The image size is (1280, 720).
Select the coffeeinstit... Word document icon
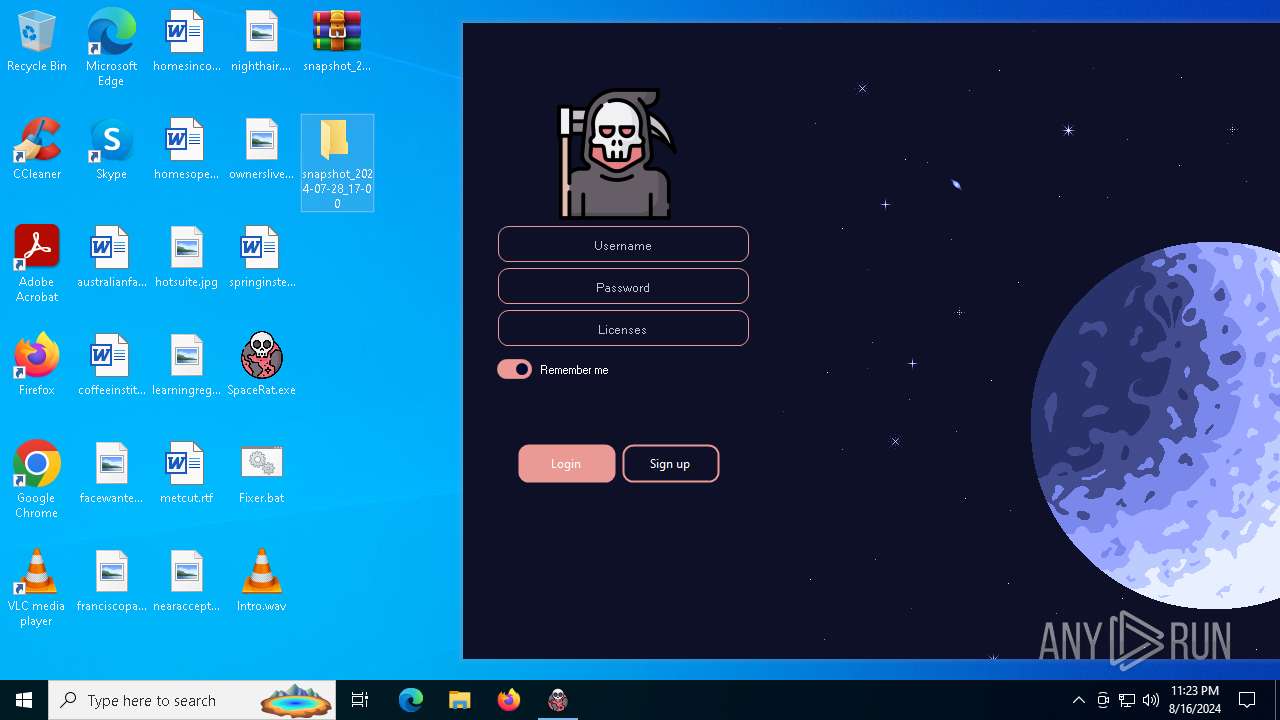pos(111,366)
